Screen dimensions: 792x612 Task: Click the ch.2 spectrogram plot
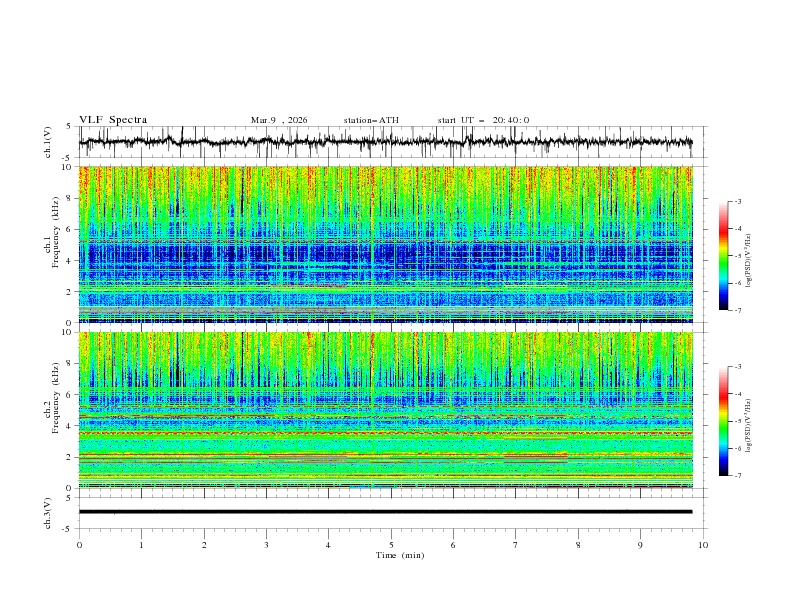click(x=385, y=410)
